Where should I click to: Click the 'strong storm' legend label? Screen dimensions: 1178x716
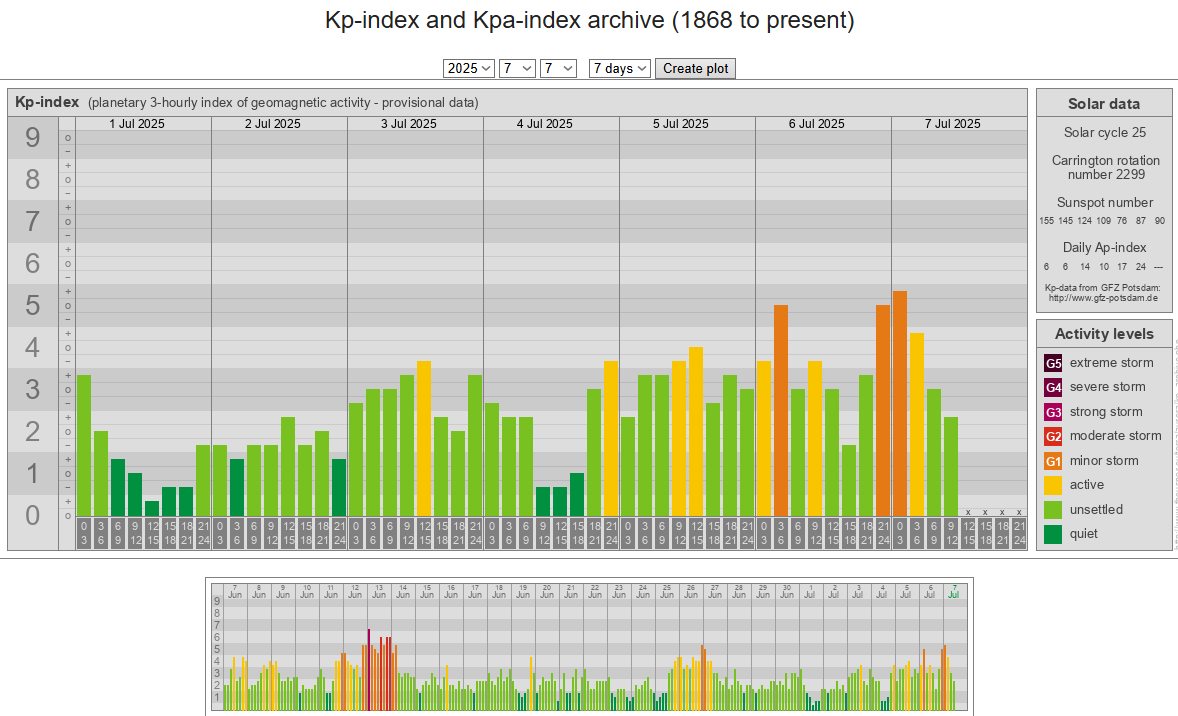pos(1106,412)
